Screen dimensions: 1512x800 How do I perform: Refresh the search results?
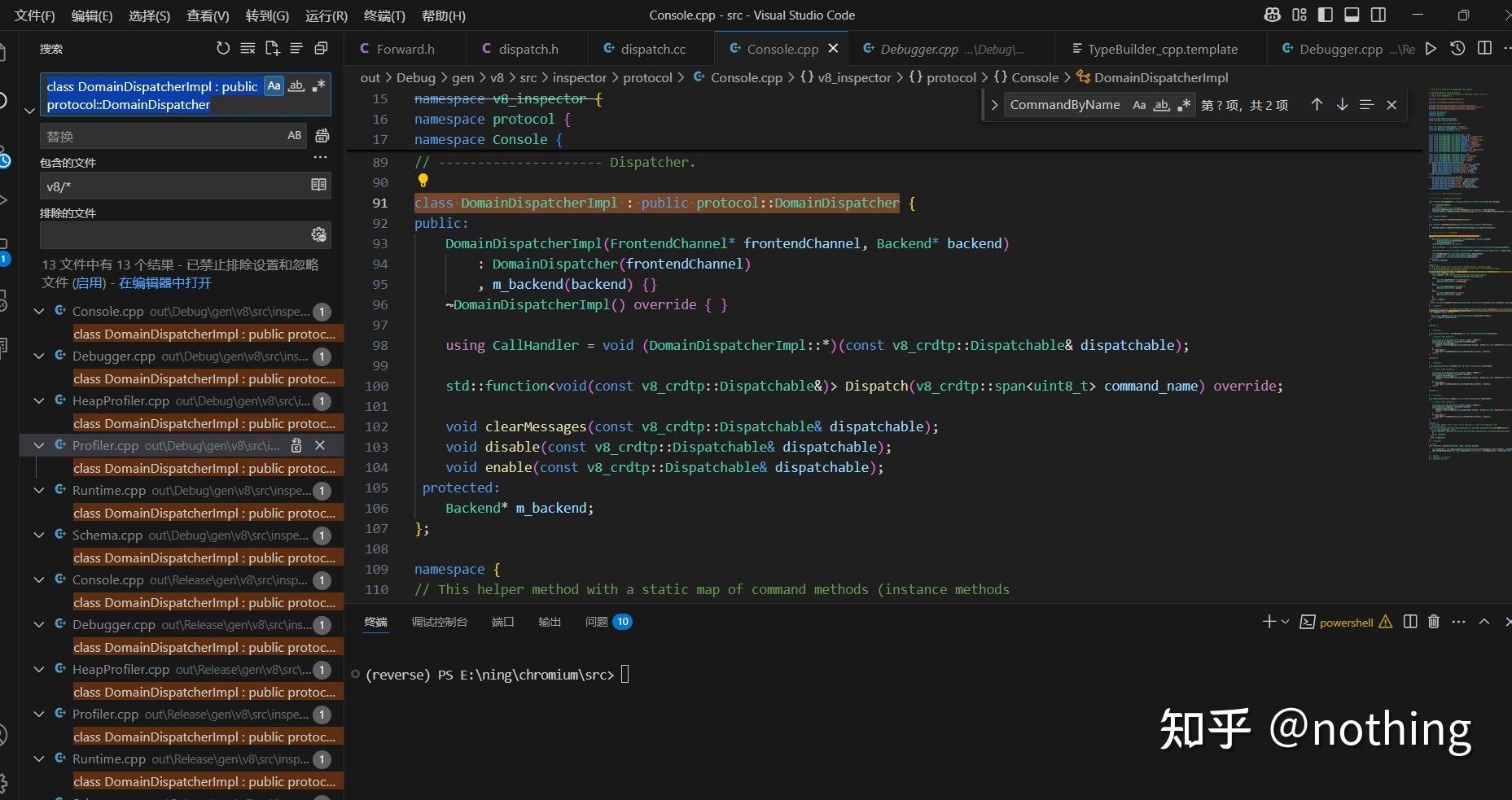click(x=223, y=49)
